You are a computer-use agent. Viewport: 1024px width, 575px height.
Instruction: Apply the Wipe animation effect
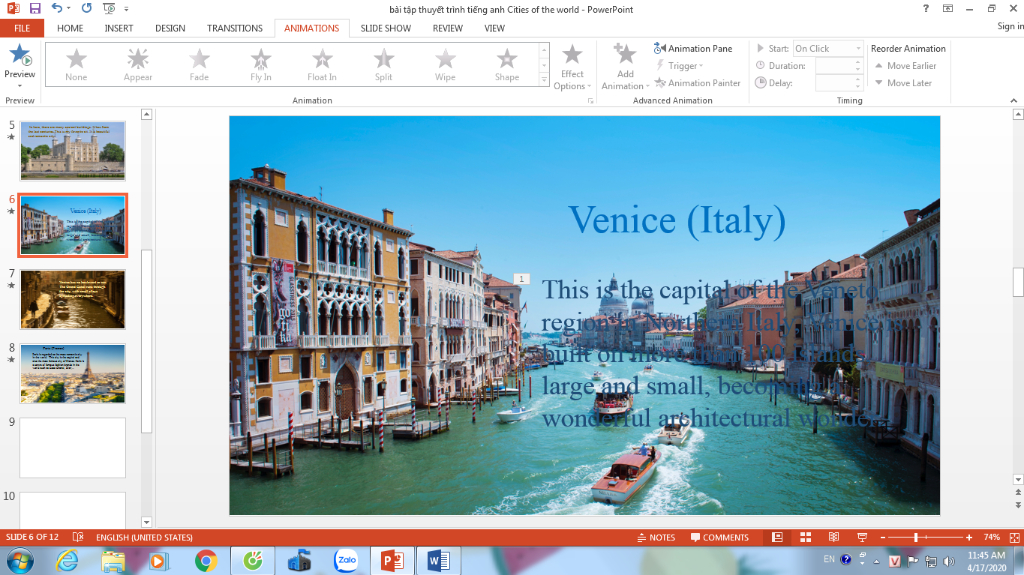click(445, 64)
